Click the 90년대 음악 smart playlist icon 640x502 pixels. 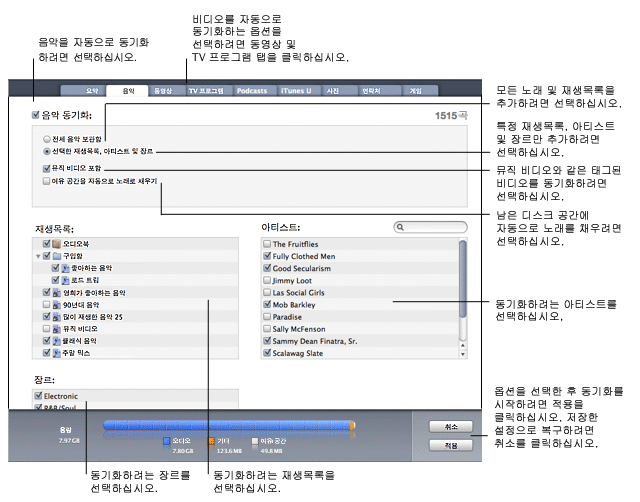click(57, 305)
